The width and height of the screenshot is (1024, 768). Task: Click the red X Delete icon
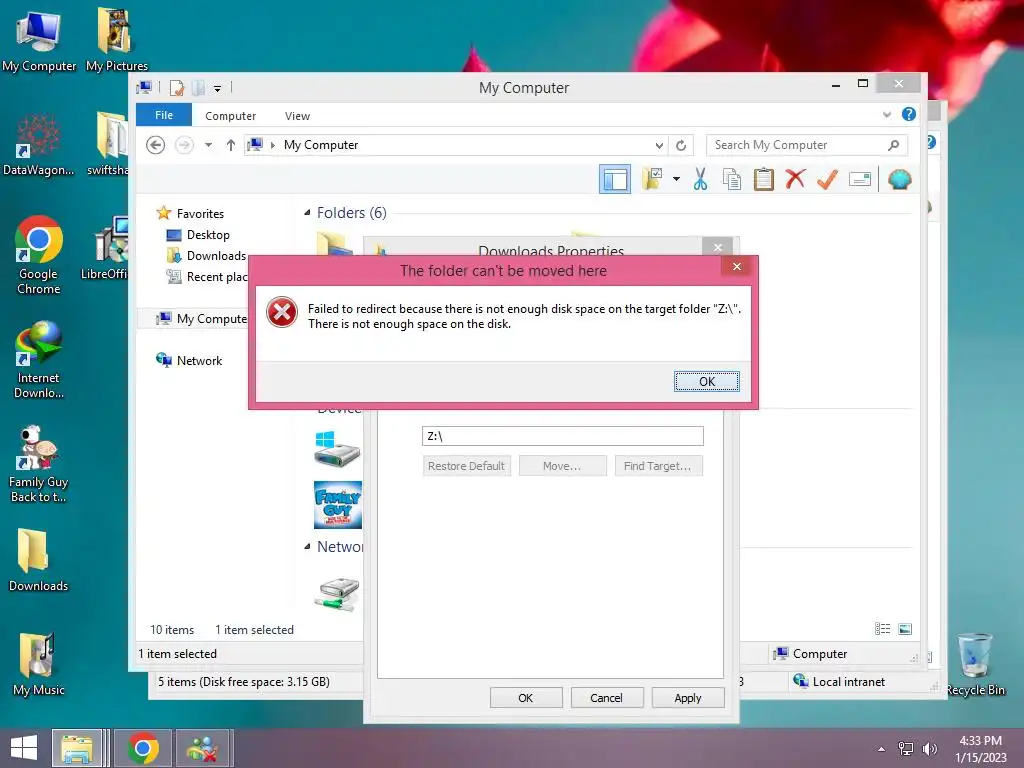click(x=795, y=179)
